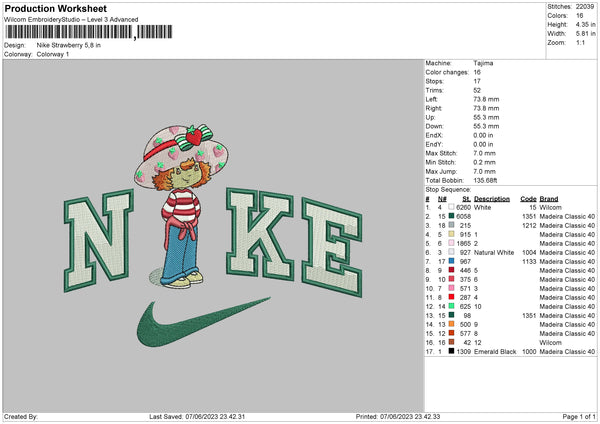600x424 pixels.
Task: Click the Height value 4.35 in
Action: pyautogui.click(x=585, y=24)
